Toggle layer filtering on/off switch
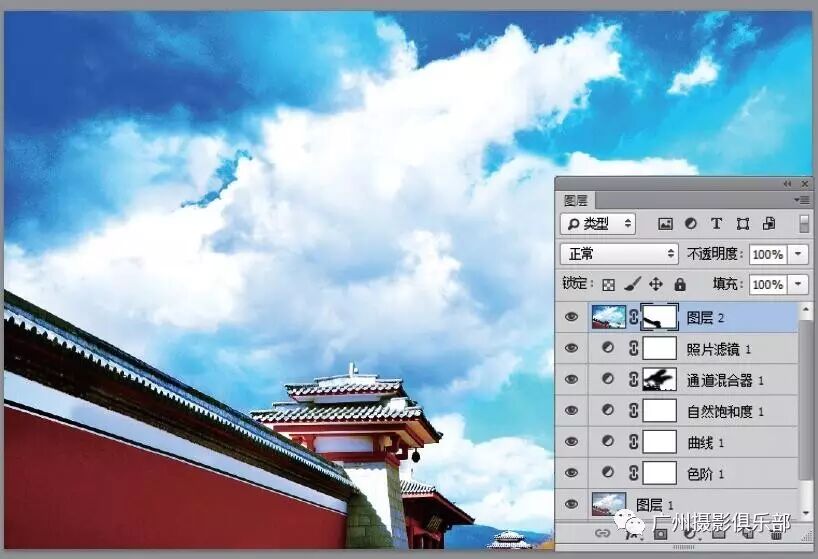Viewport: 818px width, 559px height. tap(804, 224)
